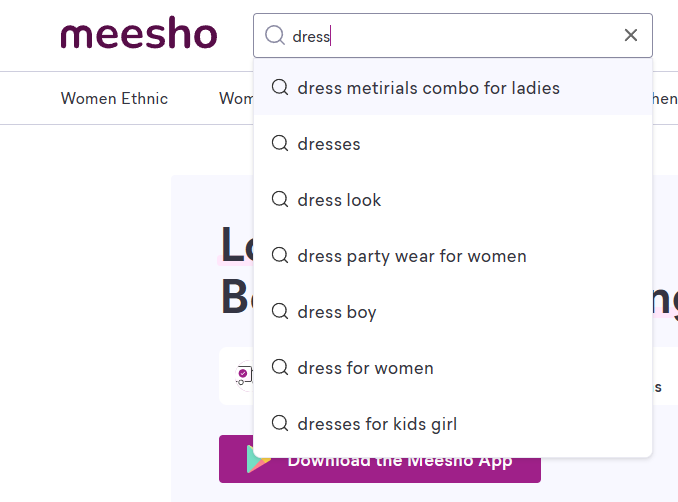Click search icon beside 'dresses' suggestion
Viewport: 678px width, 502px height.
[280, 144]
